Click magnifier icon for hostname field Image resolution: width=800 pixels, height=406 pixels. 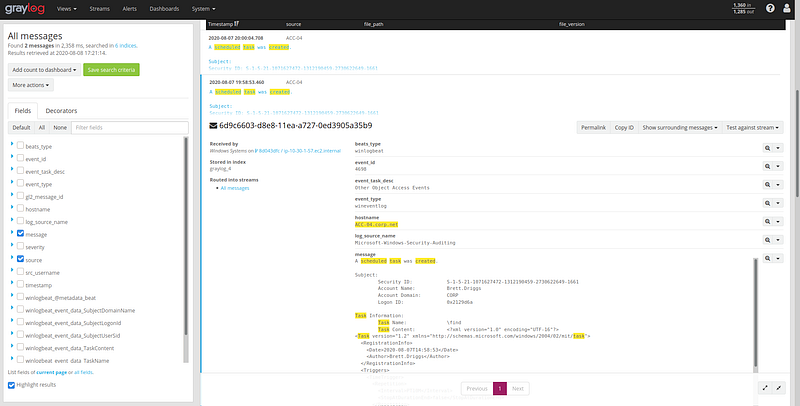pos(767,221)
